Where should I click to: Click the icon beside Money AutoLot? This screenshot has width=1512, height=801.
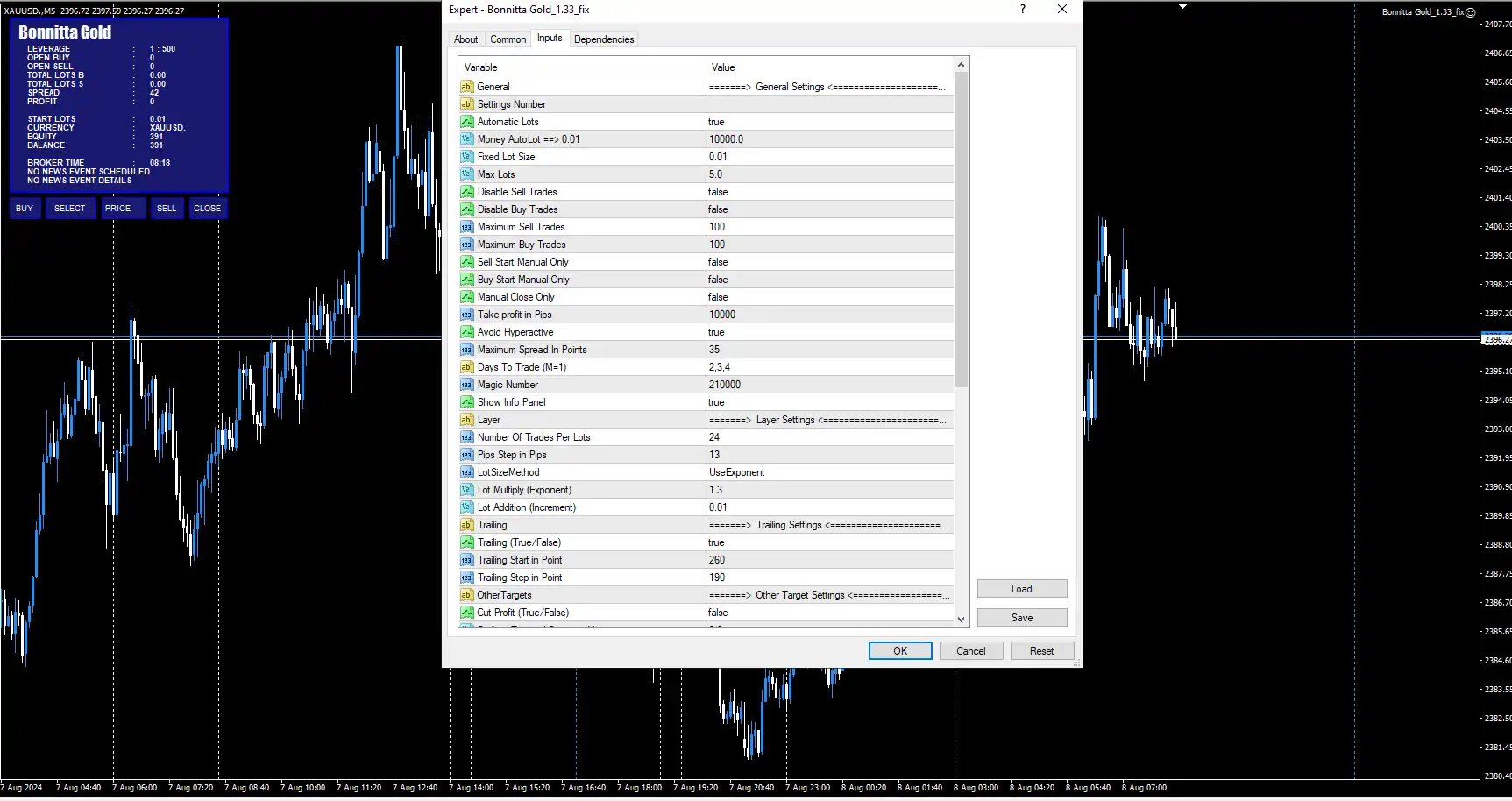point(467,139)
